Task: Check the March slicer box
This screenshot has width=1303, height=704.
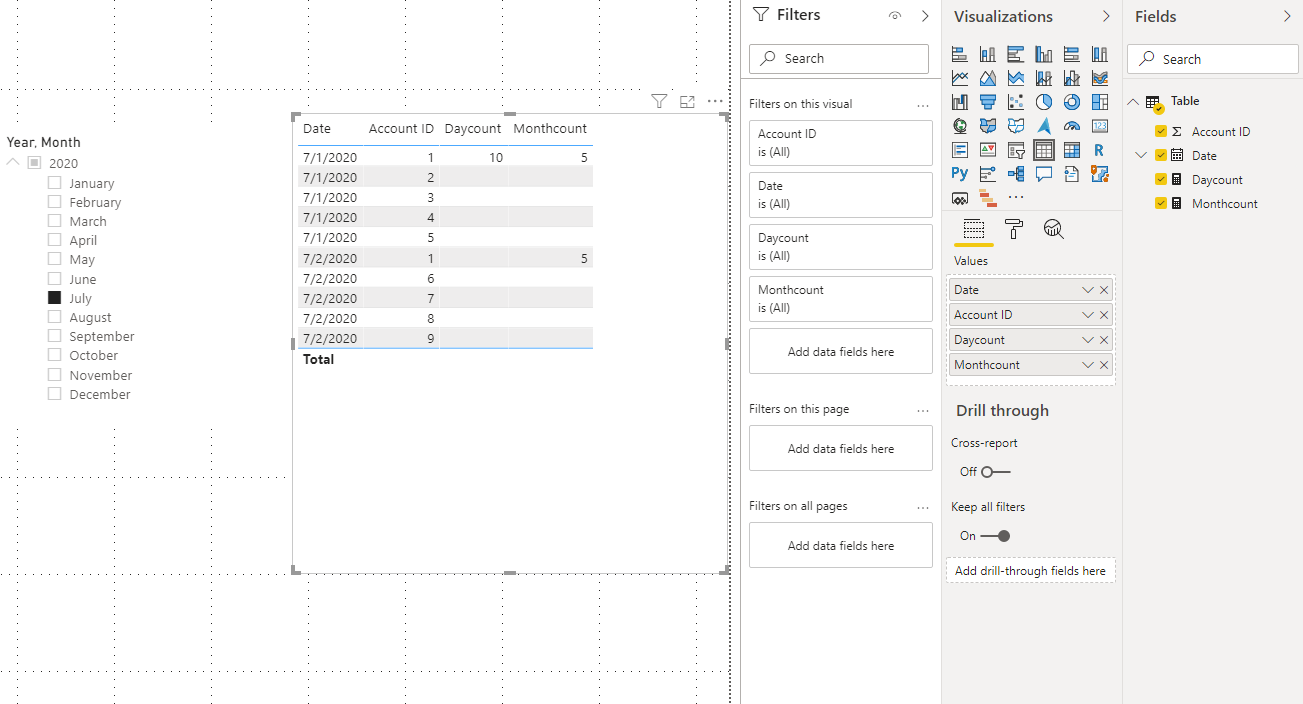Action: [55, 221]
